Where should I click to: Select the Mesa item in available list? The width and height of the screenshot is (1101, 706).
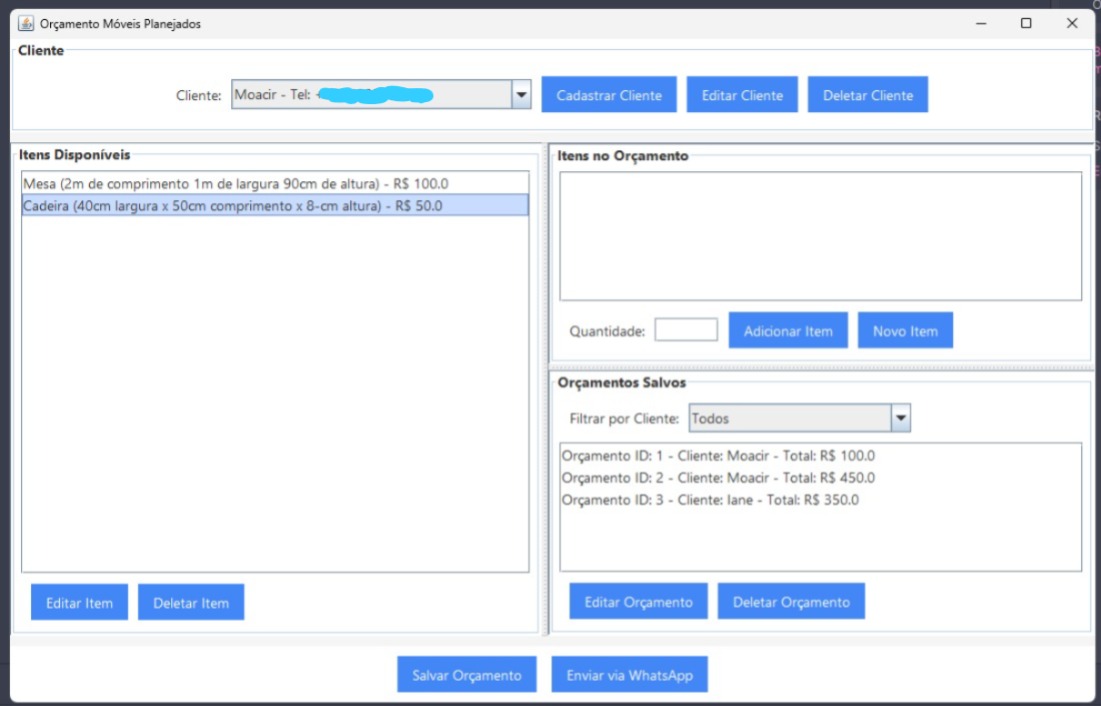235,184
